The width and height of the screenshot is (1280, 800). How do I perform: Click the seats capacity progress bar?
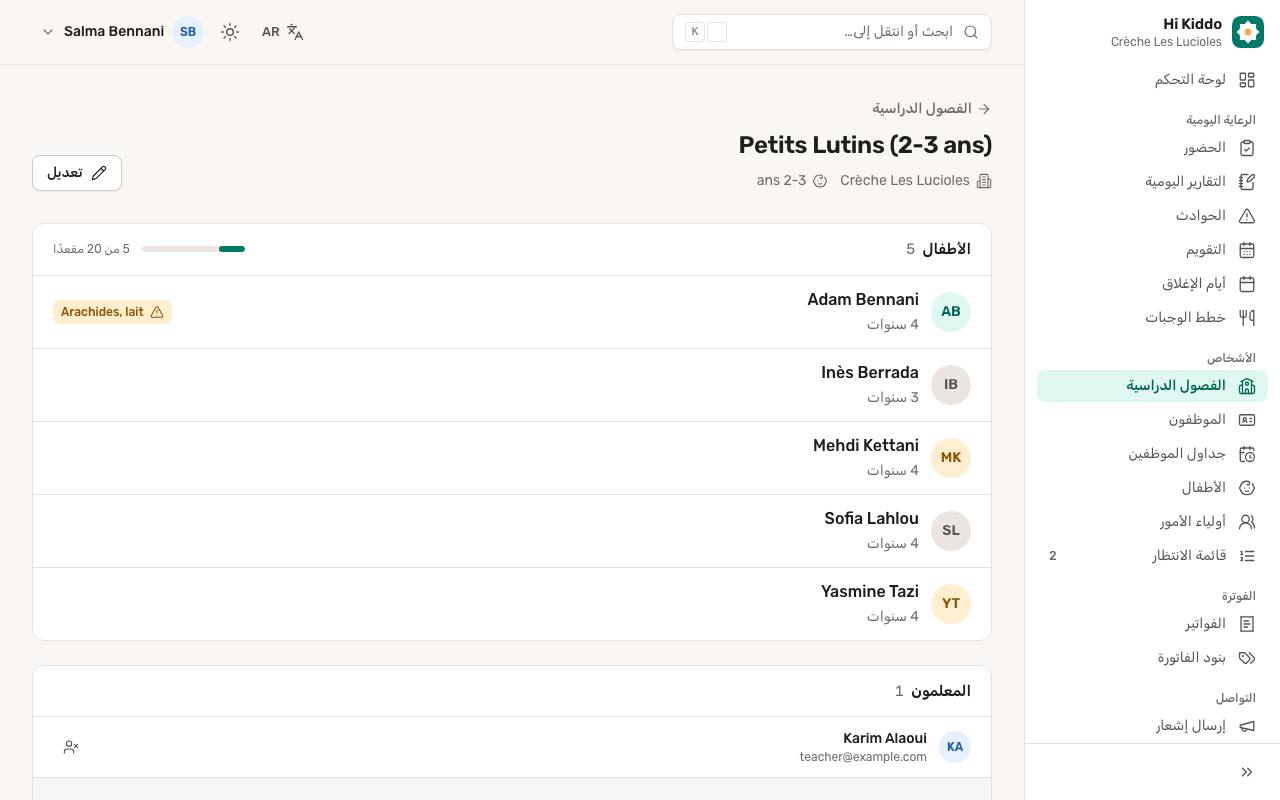(193, 249)
